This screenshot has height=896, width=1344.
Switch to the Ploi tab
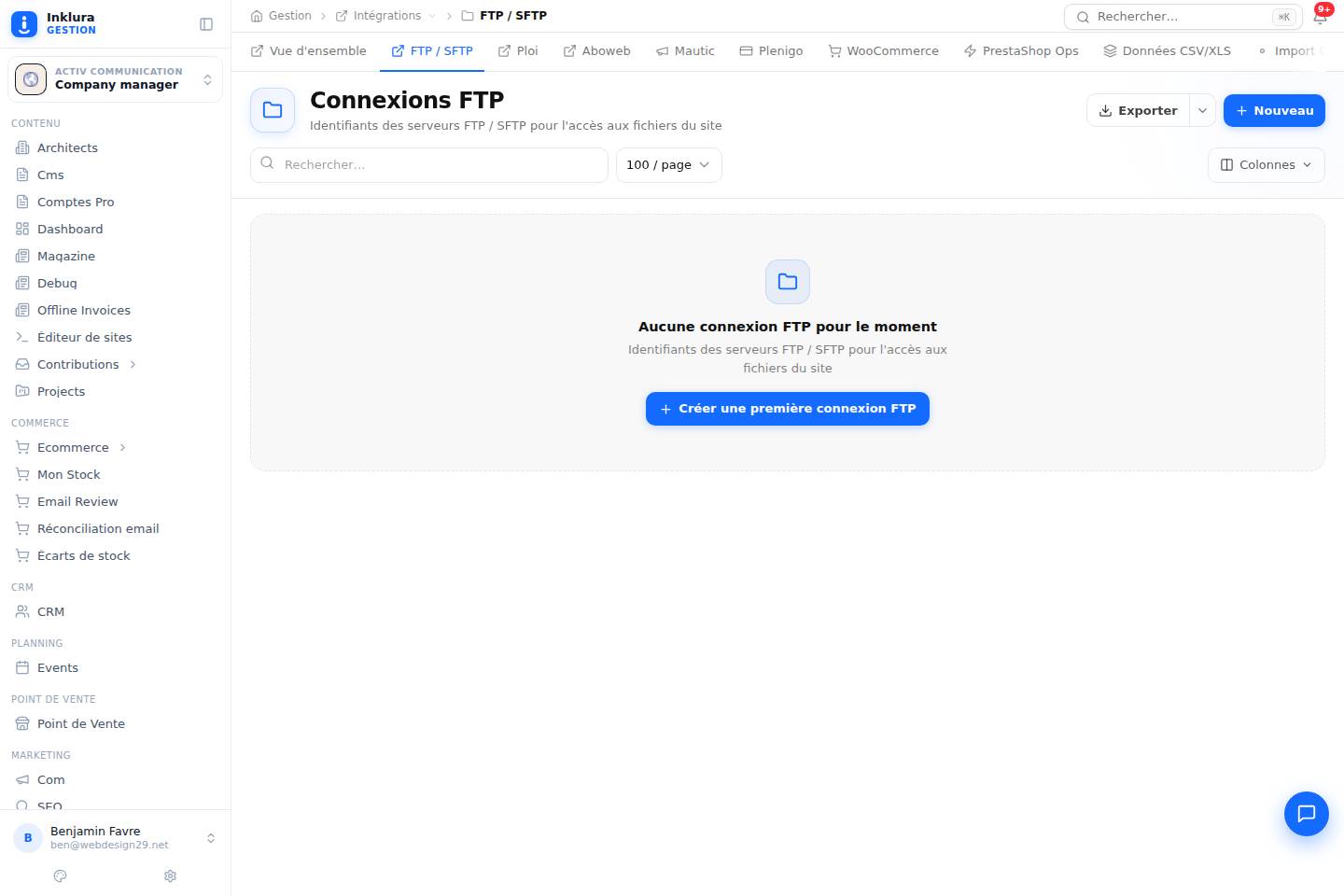(x=518, y=51)
